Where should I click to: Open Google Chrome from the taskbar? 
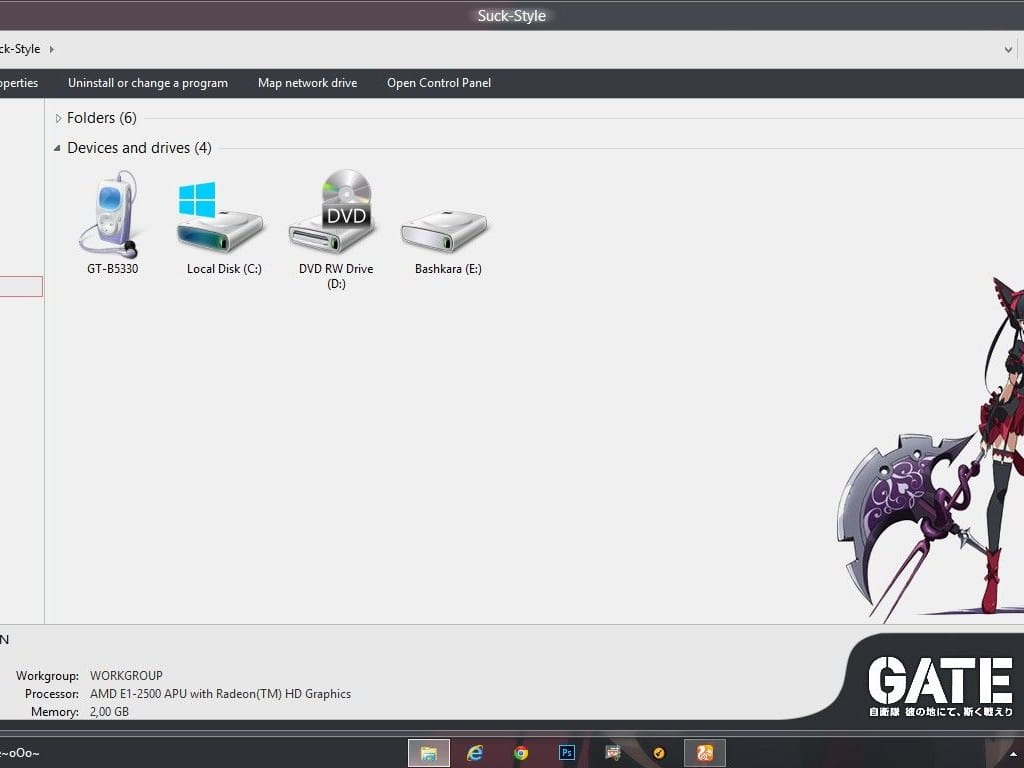(x=520, y=752)
